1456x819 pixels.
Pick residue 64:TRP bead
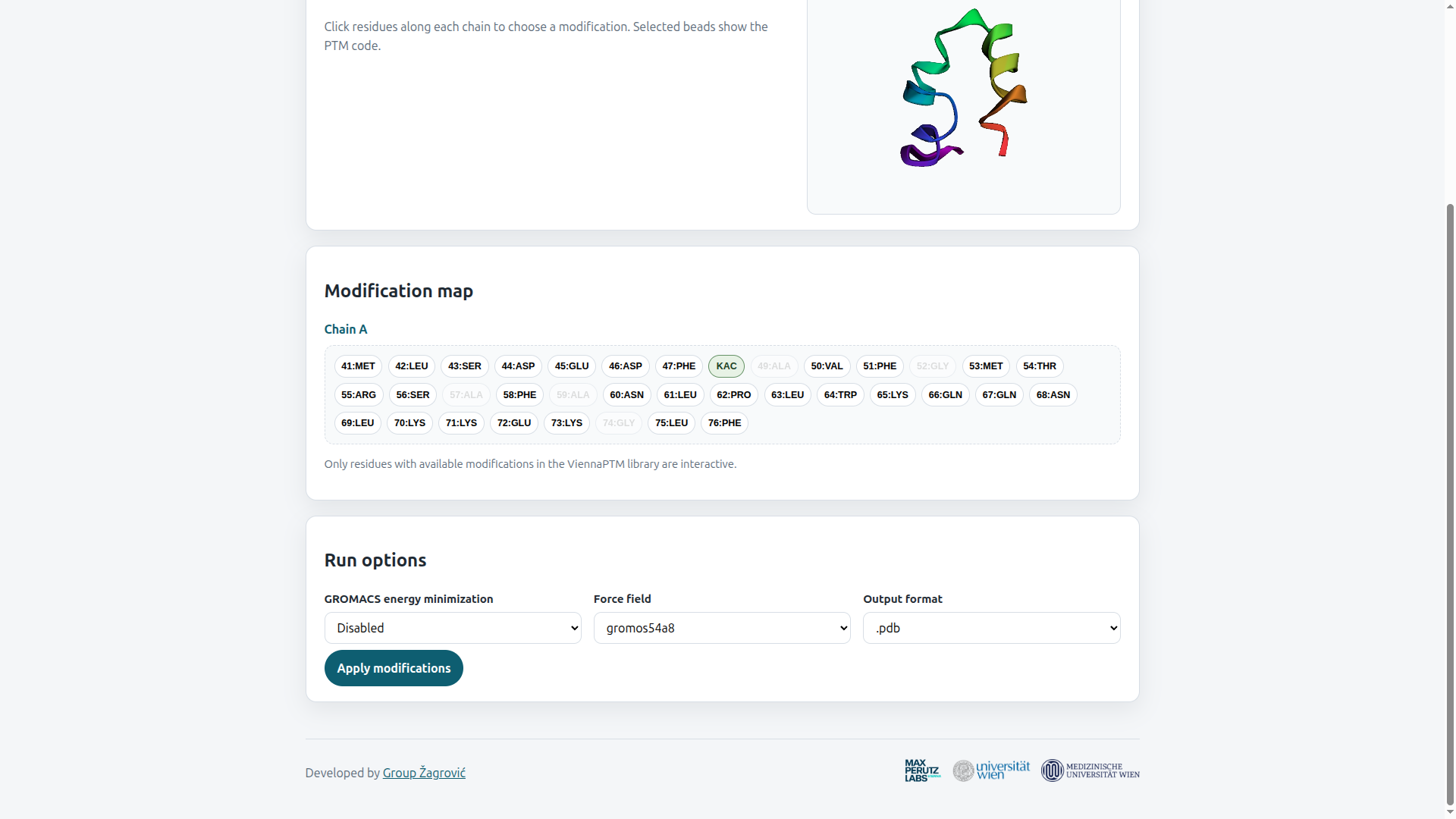(x=840, y=395)
